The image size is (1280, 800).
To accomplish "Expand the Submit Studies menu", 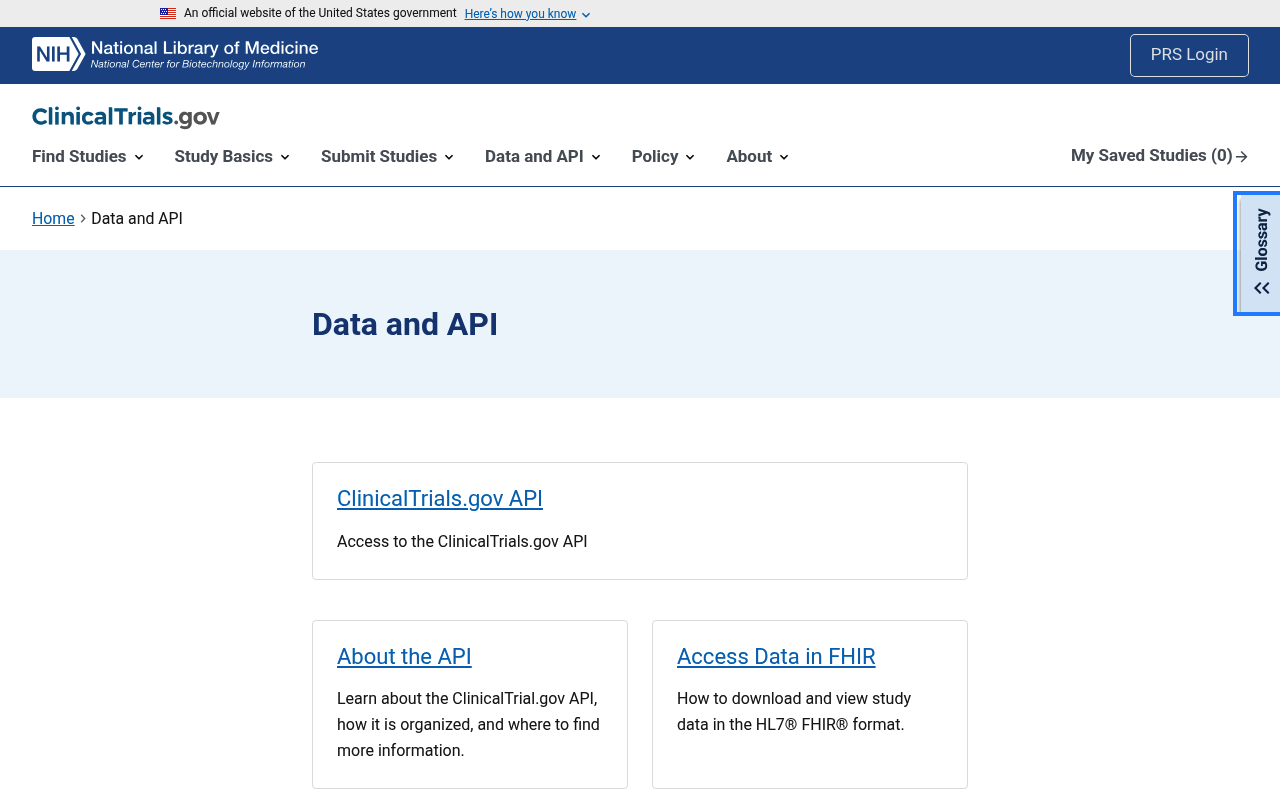I will 387,157.
